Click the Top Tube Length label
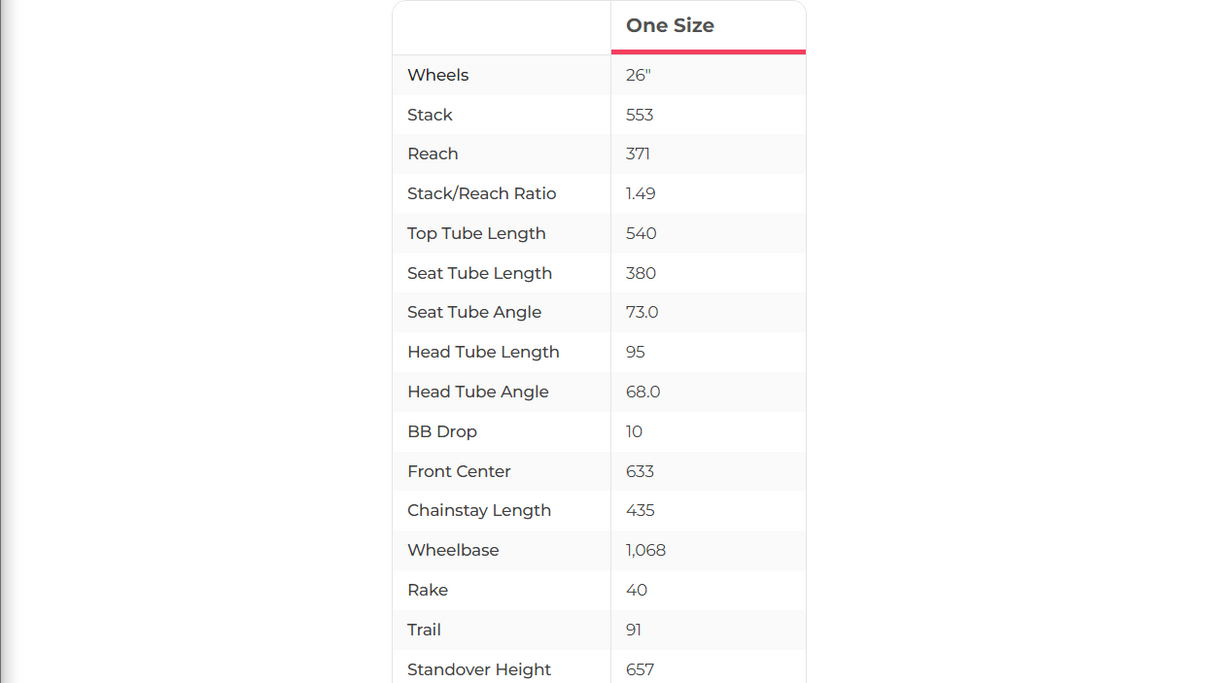The width and height of the screenshot is (1214, 683). 476,233
